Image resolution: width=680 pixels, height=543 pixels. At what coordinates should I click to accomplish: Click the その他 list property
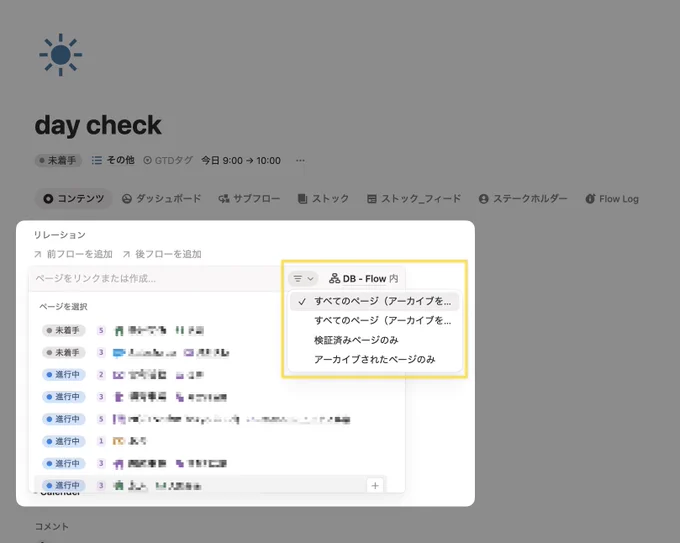click(x=113, y=160)
